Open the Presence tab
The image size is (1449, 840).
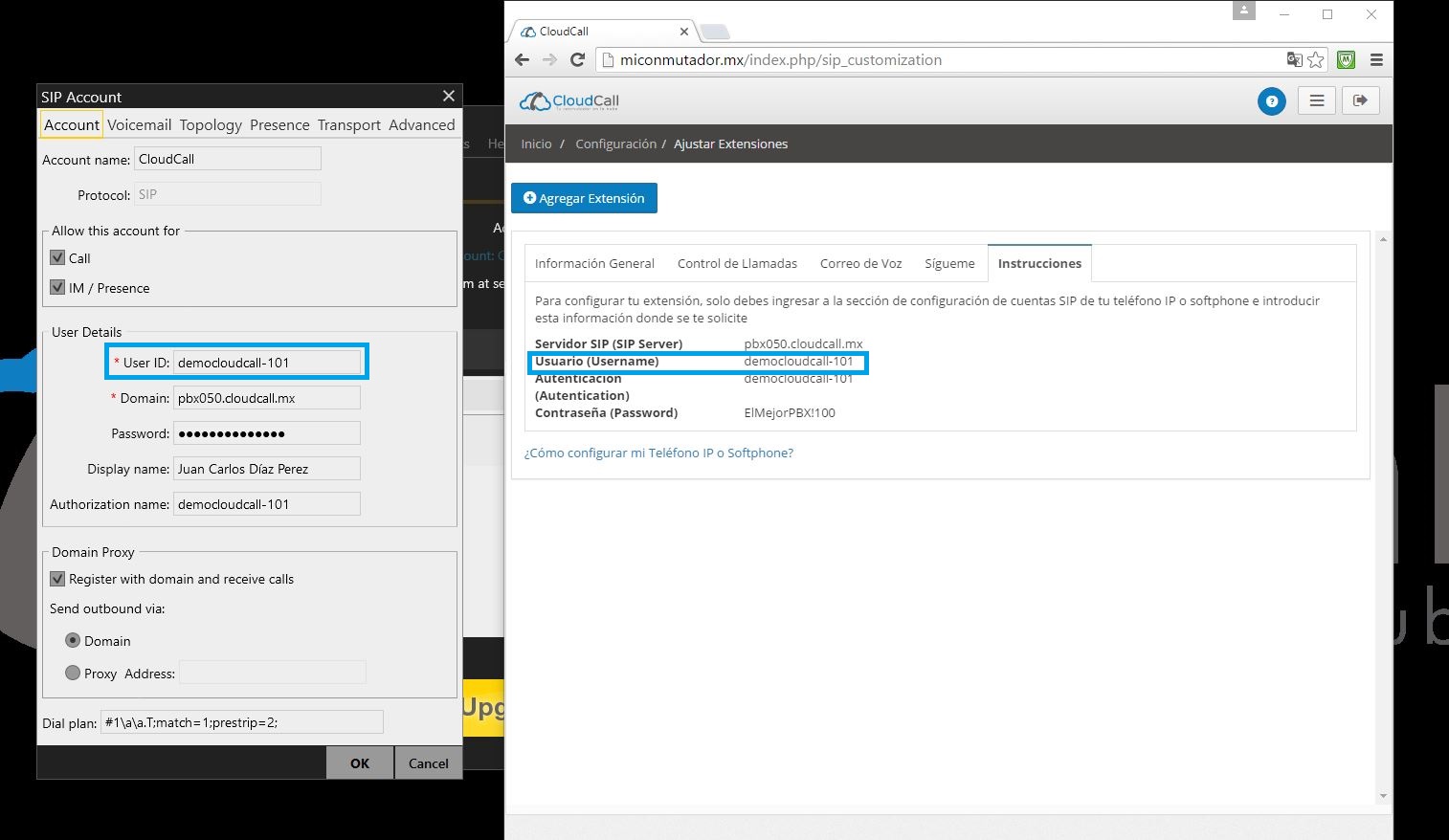pos(279,124)
